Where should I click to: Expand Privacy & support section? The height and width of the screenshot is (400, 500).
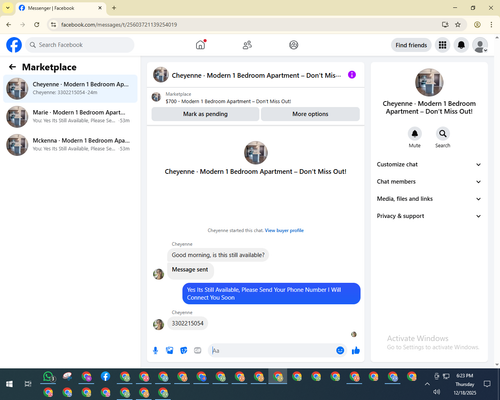[429, 216]
